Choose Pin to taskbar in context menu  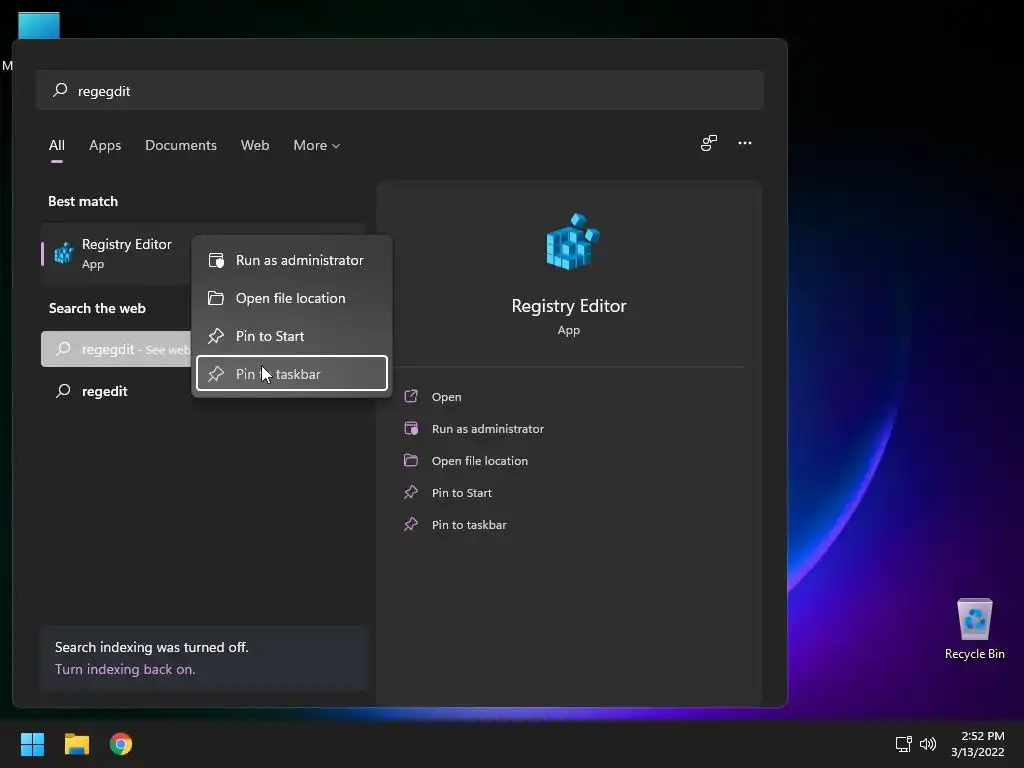292,374
